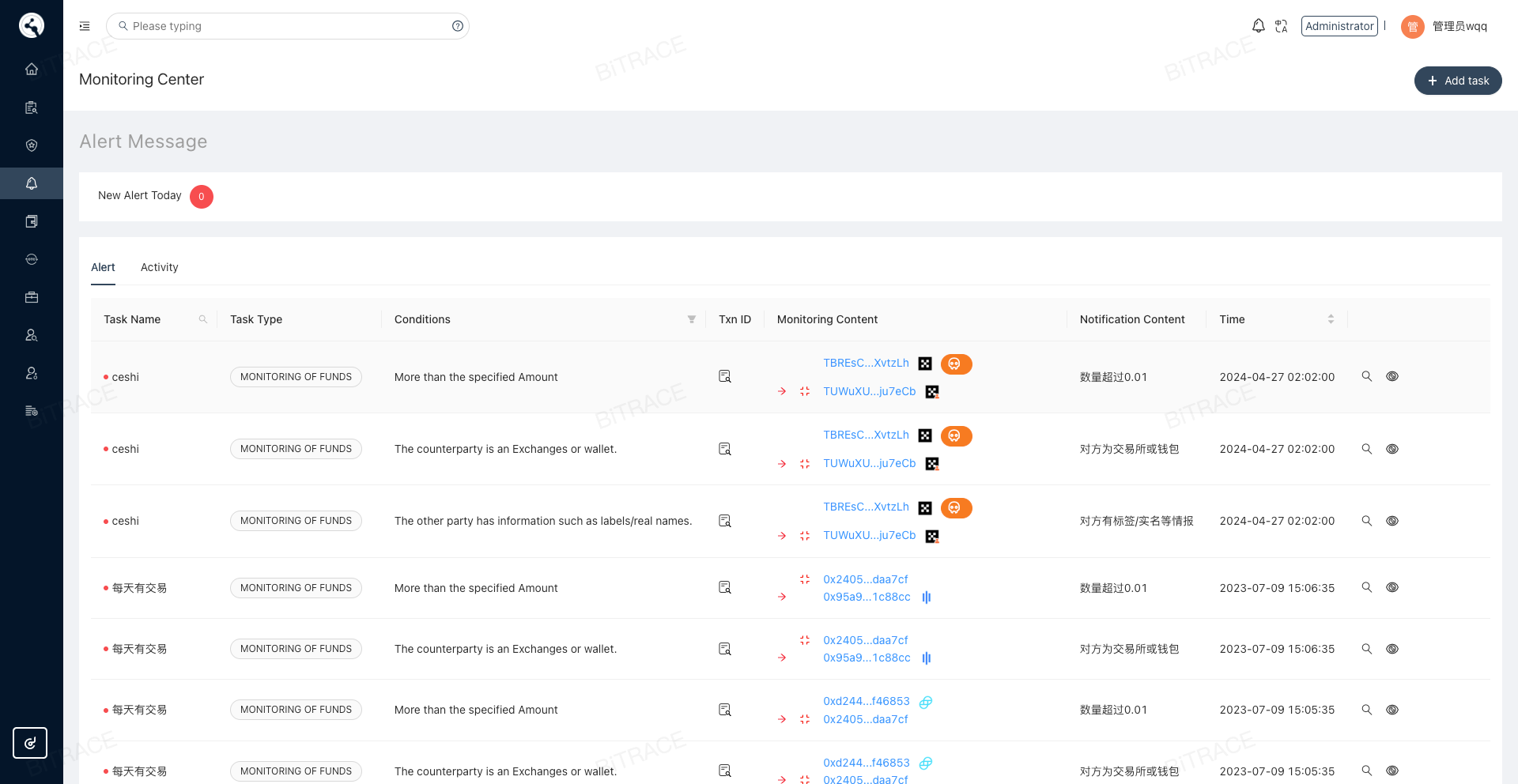Click magnifier icon for ceshi counterparty row
1518x784 pixels.
(1366, 449)
